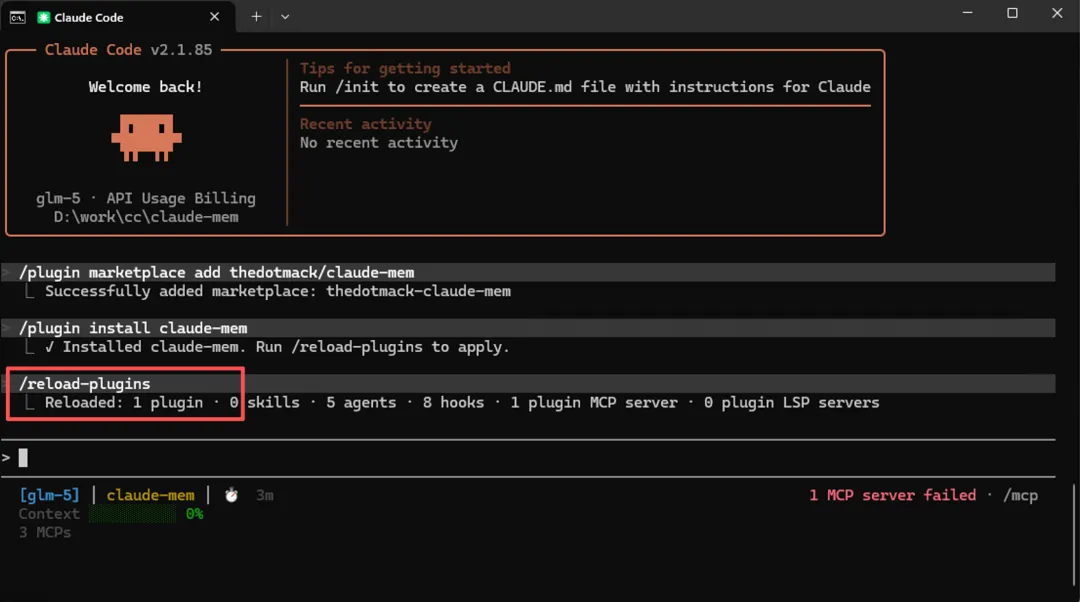
Task: Click "Tips for getting started" heading
Action: (405, 68)
